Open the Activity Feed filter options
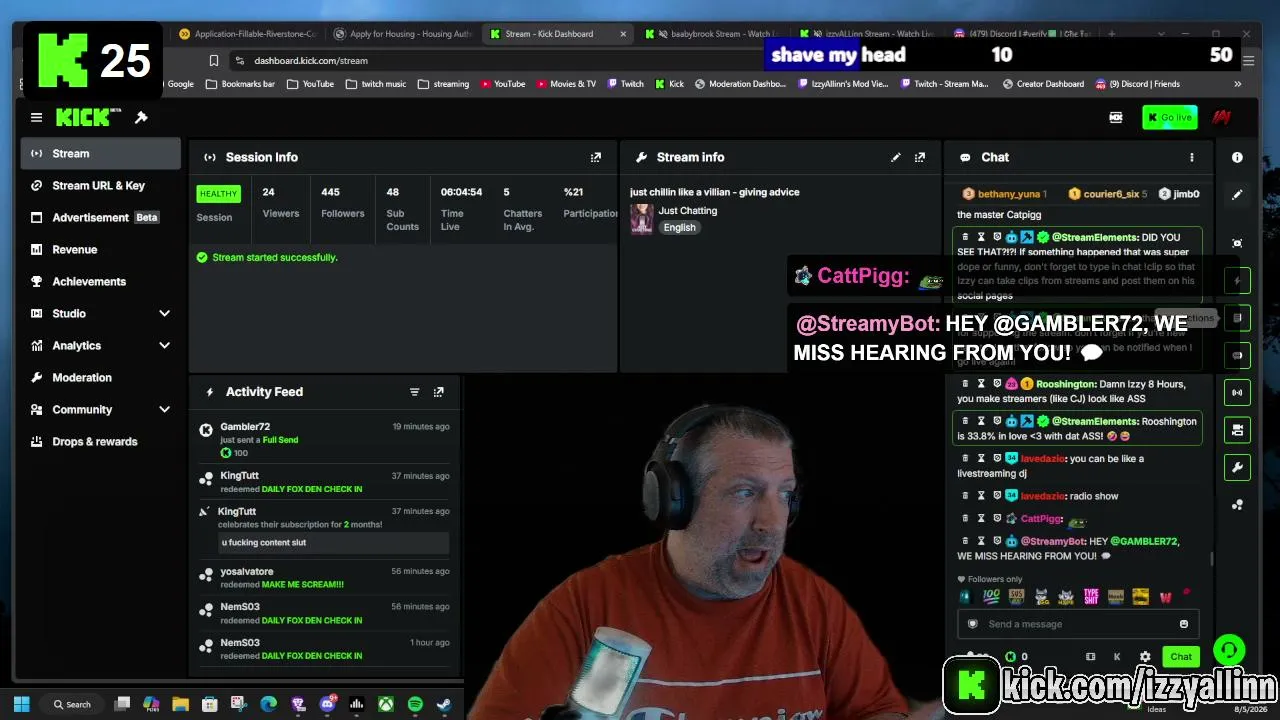 click(414, 392)
